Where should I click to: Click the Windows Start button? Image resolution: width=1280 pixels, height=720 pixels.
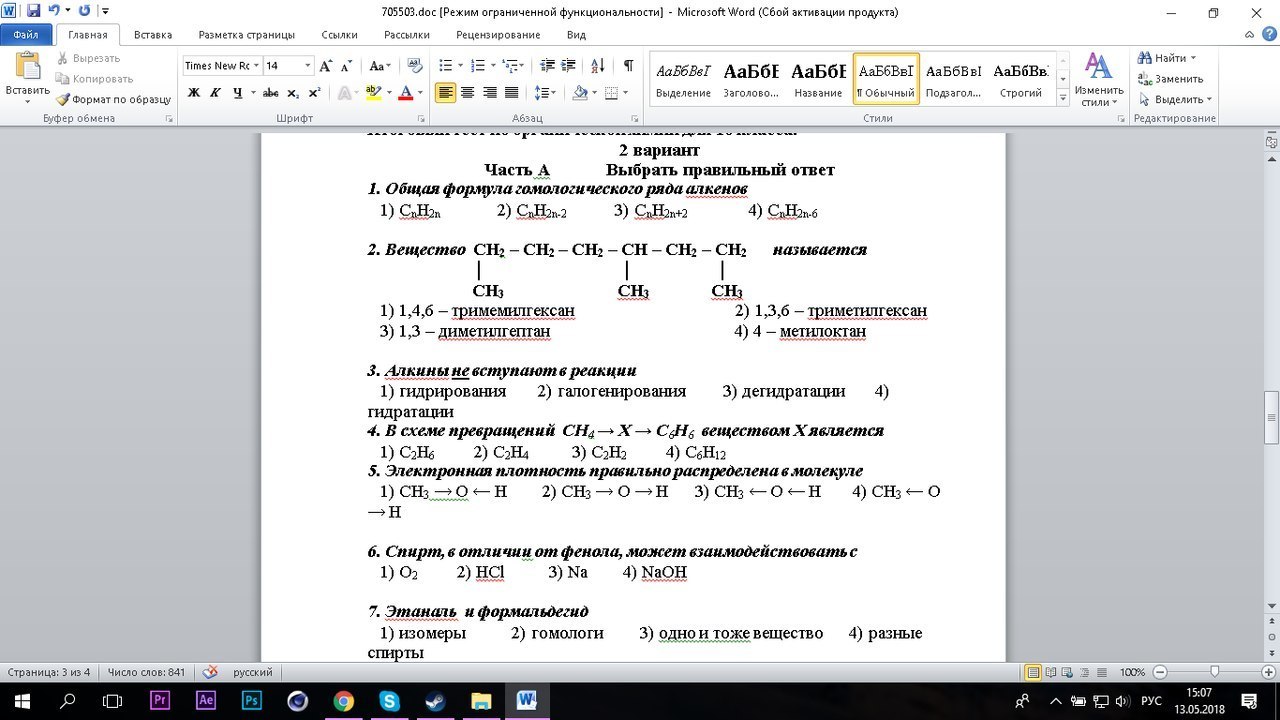pyautogui.click(x=22, y=701)
